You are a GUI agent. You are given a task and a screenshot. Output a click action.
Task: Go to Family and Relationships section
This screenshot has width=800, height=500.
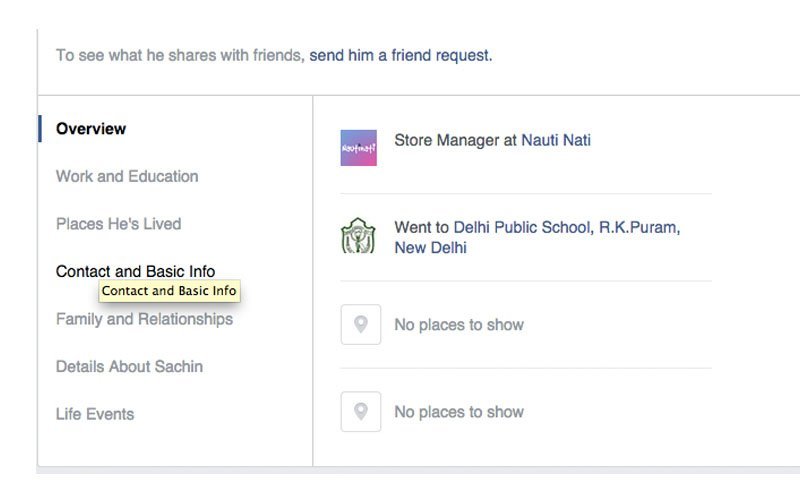click(x=144, y=319)
